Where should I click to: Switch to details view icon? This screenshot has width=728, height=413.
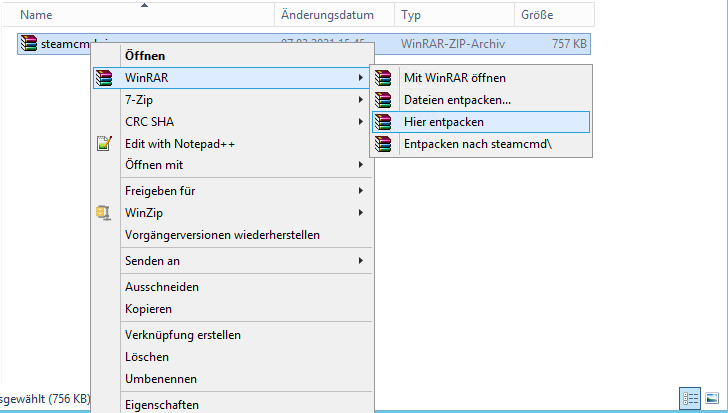pos(689,398)
